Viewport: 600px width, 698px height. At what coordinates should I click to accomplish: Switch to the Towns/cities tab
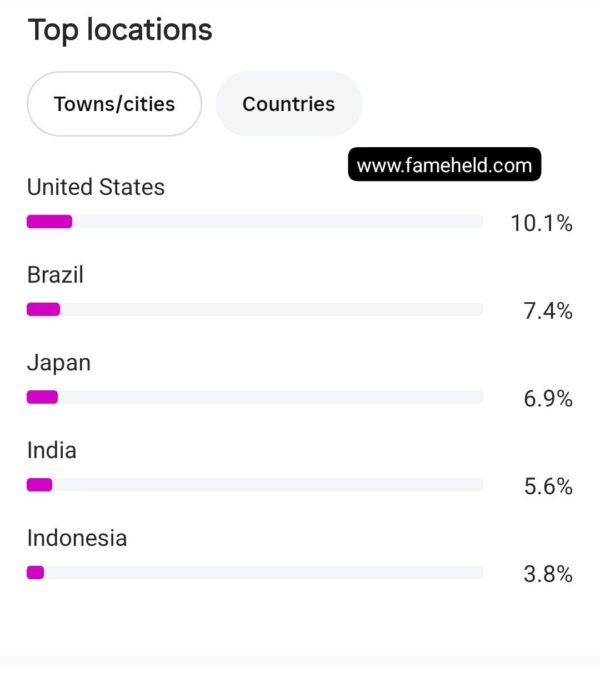pyautogui.click(x=114, y=104)
